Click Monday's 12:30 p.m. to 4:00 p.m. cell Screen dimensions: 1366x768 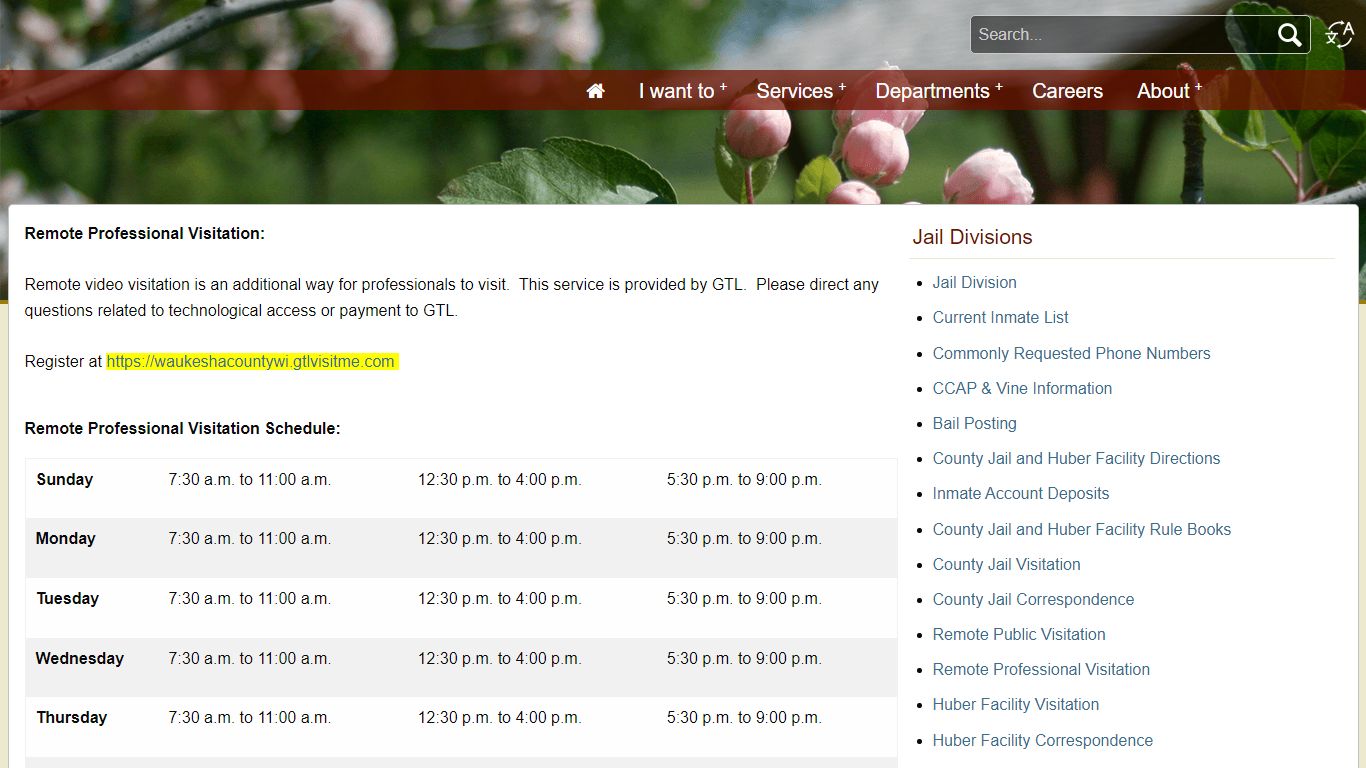(499, 539)
